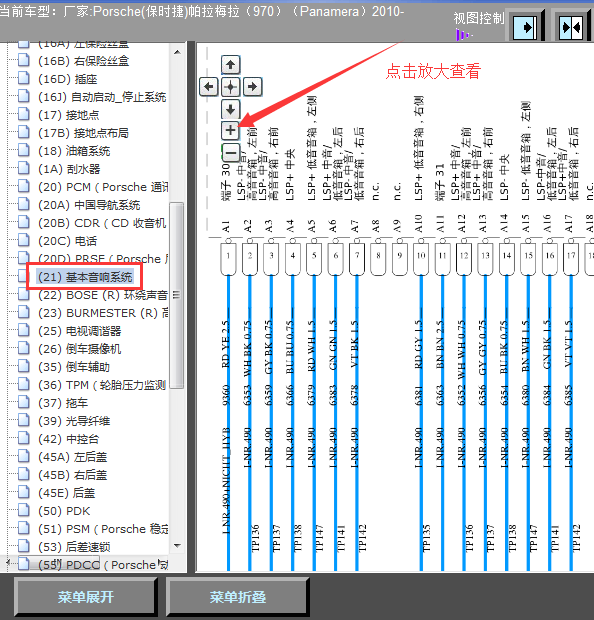Click the page icon beside (35) 倒车辅助
This screenshot has height=620, width=594.
click(24, 366)
